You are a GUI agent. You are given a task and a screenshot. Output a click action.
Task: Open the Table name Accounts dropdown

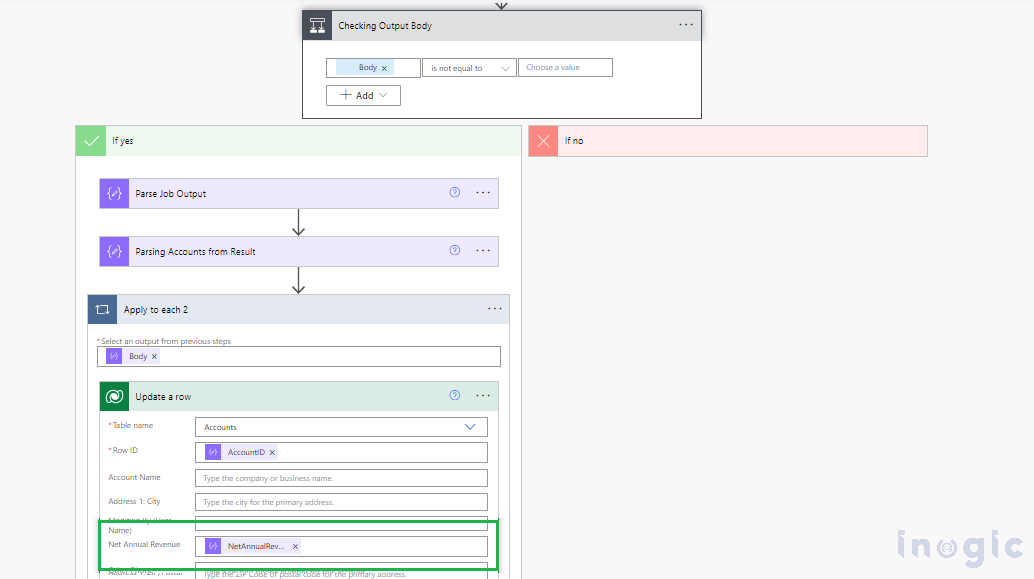coord(341,427)
